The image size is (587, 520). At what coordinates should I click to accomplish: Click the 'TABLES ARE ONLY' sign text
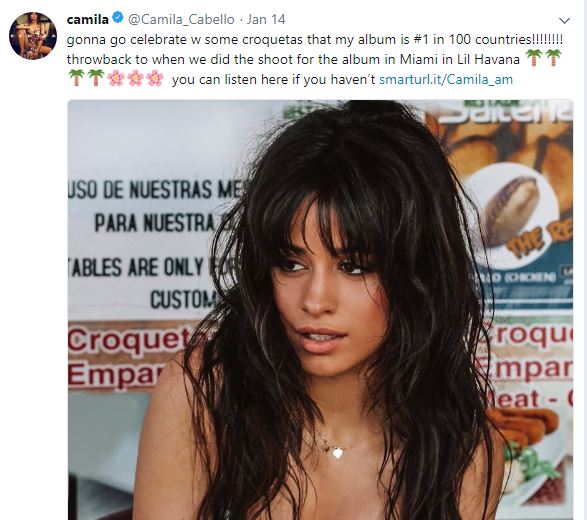pyautogui.click(x=137, y=267)
